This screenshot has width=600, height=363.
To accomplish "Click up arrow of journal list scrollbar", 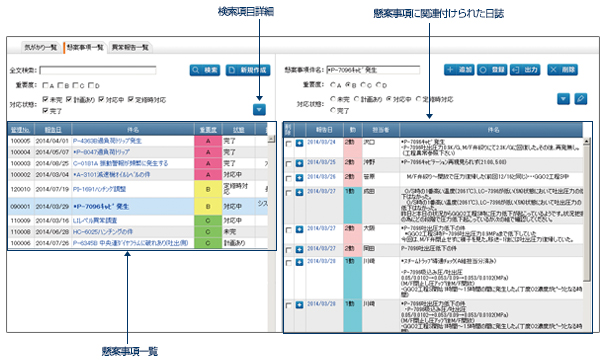I will click(587, 141).
